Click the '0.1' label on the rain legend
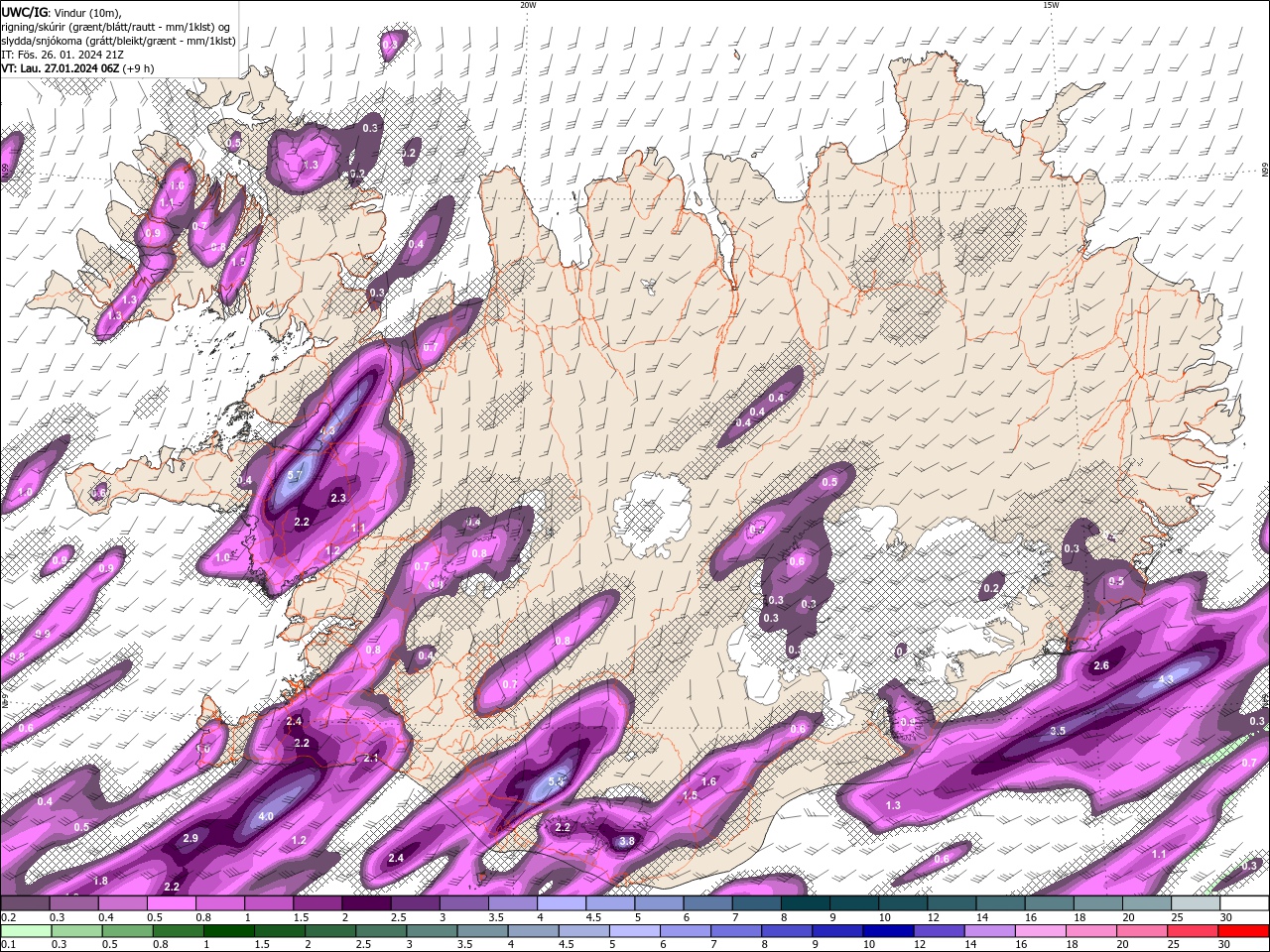Viewport: 1270px width, 952px height. (7, 944)
